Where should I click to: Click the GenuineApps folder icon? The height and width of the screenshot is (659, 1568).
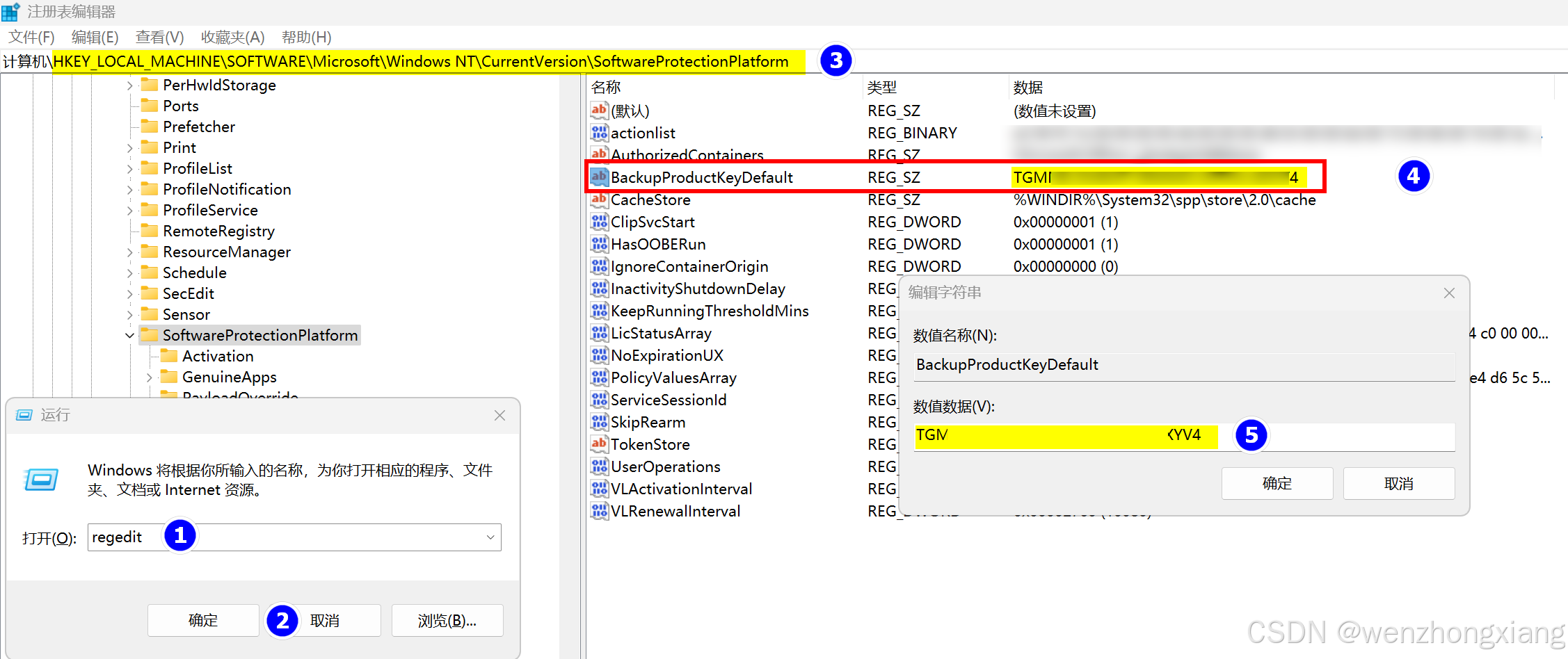click(x=169, y=377)
